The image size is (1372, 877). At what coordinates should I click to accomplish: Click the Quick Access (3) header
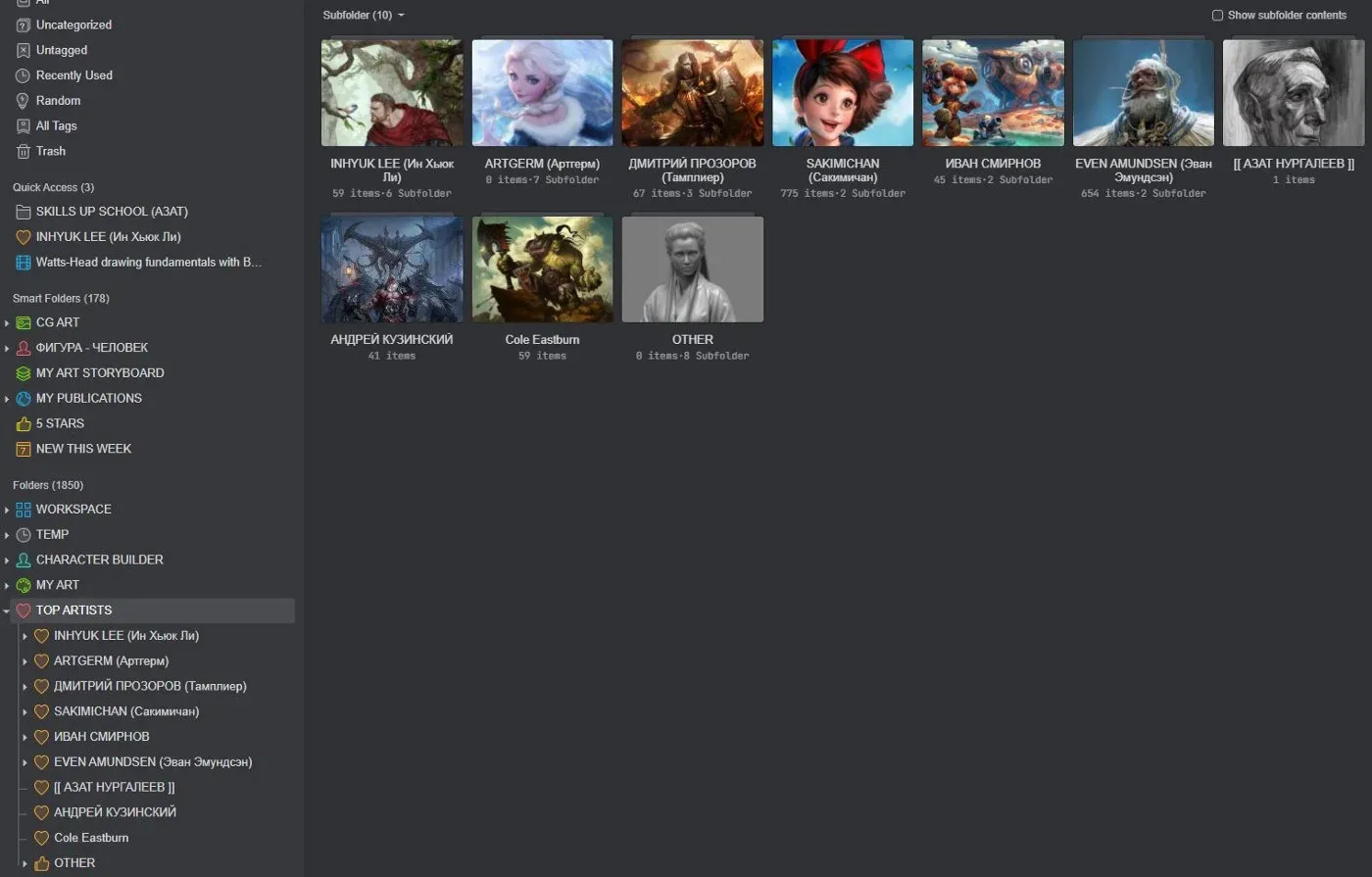(54, 187)
